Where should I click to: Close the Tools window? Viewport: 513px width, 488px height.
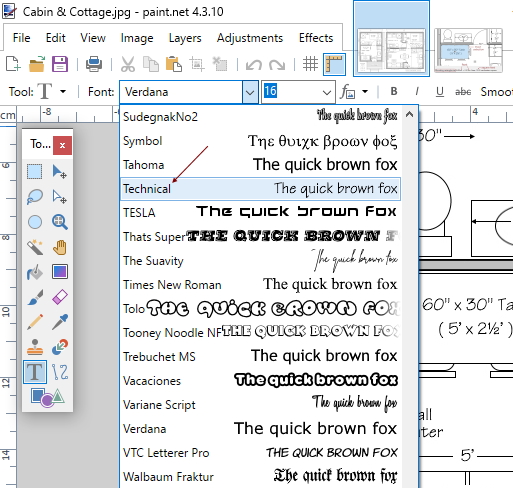tap(62, 145)
